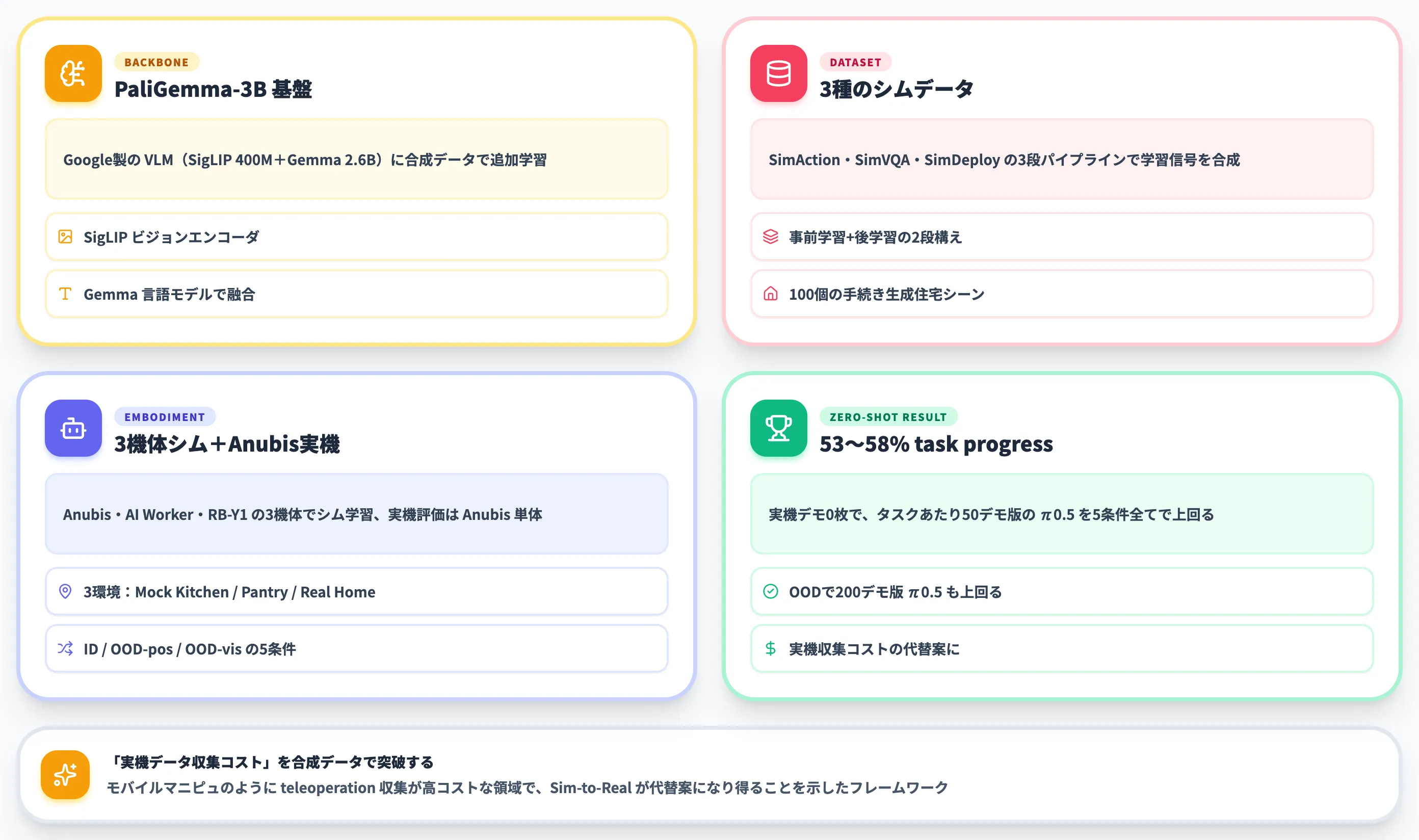This screenshot has width=1419, height=840.
Task: Click the 53〜58% task progress heading
Action: click(936, 444)
